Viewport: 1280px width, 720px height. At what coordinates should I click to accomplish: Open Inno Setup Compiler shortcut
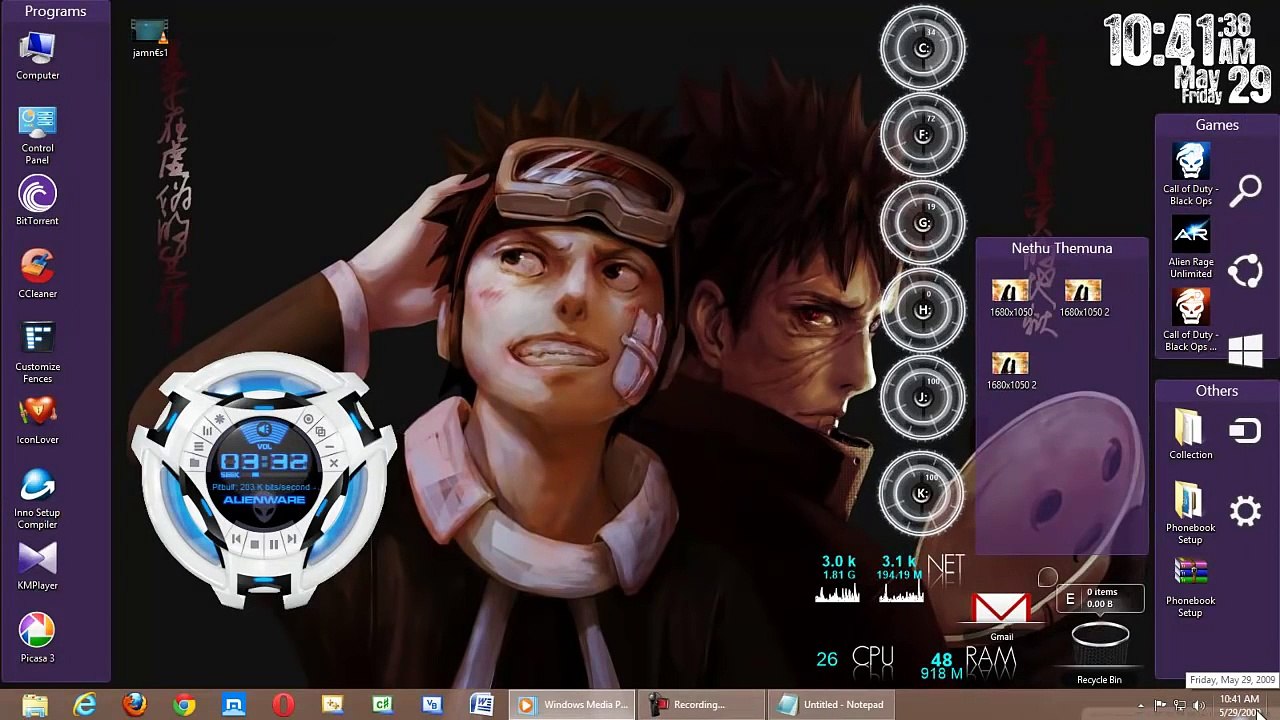pos(38,499)
